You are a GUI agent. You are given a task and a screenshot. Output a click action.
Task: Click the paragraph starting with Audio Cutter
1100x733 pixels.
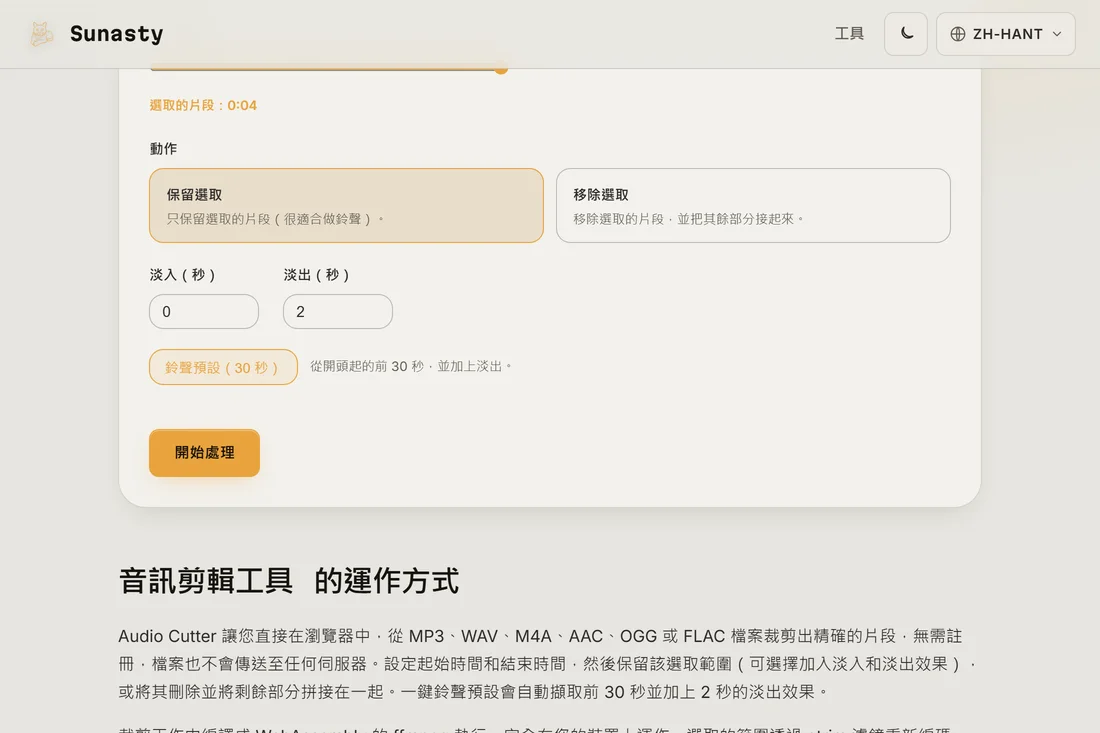pyautogui.click(x=547, y=664)
